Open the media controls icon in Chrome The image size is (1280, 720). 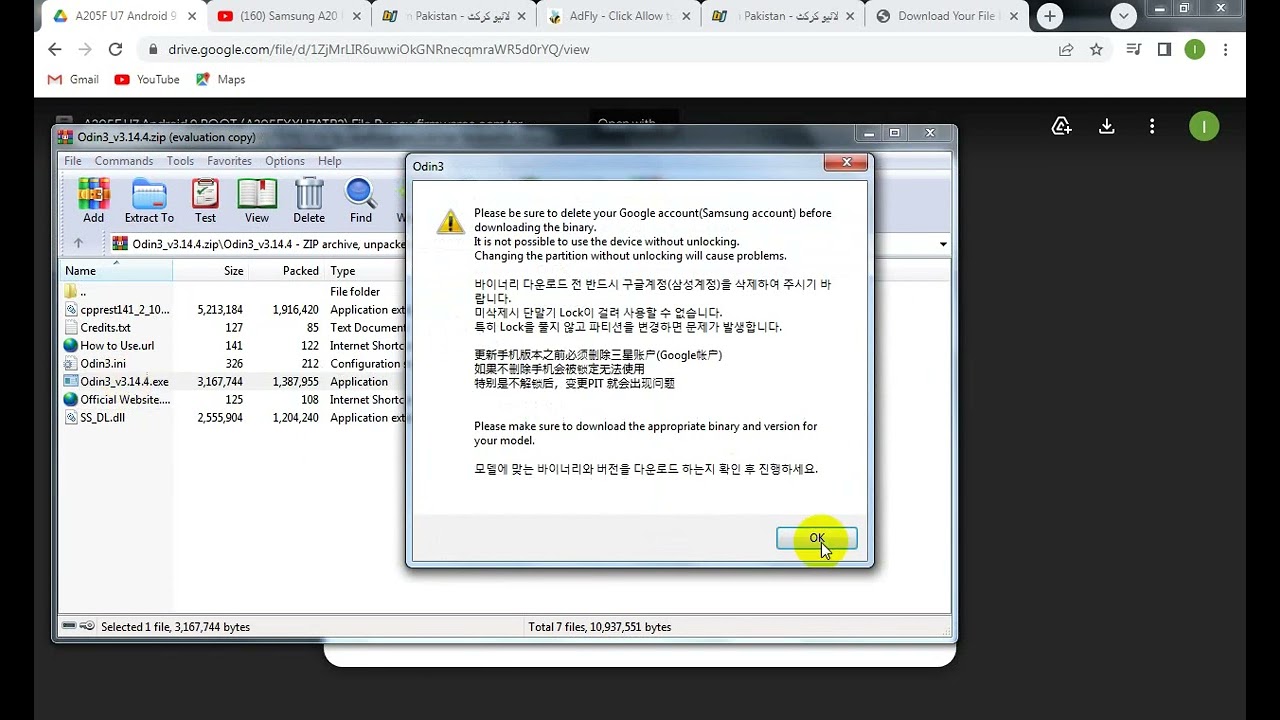[1133, 49]
